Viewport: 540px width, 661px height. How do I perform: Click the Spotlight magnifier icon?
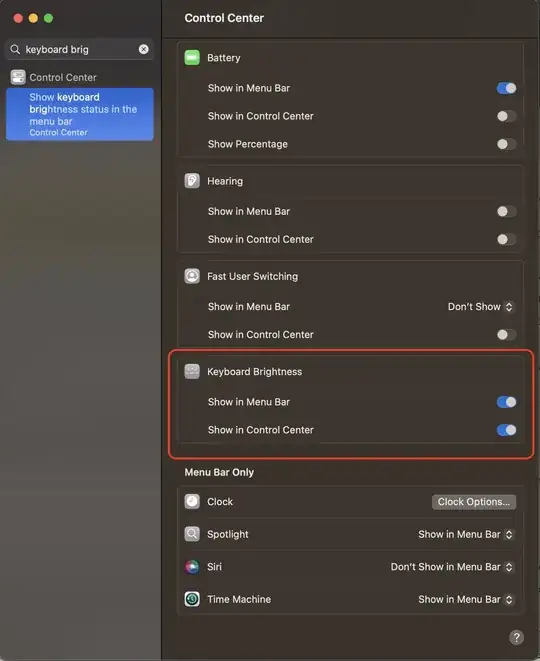(192, 534)
